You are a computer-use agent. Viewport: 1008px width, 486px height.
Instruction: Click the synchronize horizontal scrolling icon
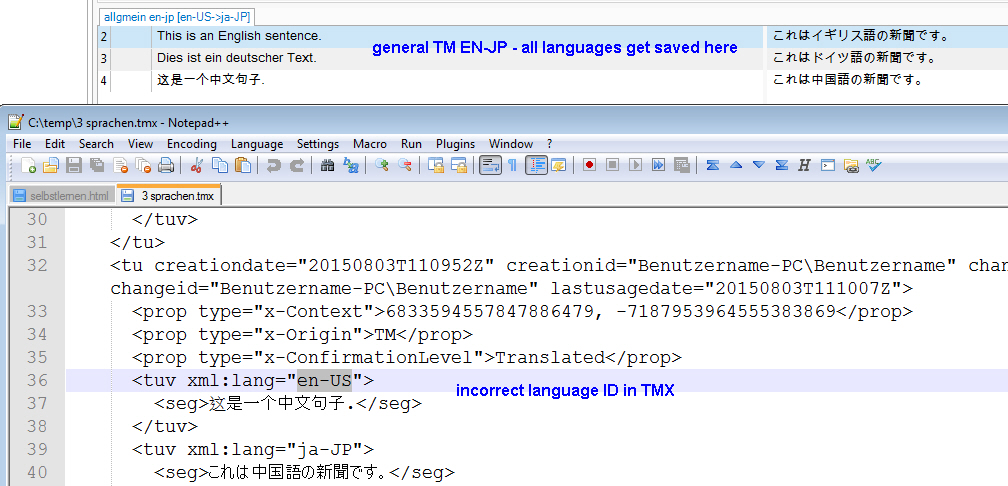[458, 166]
